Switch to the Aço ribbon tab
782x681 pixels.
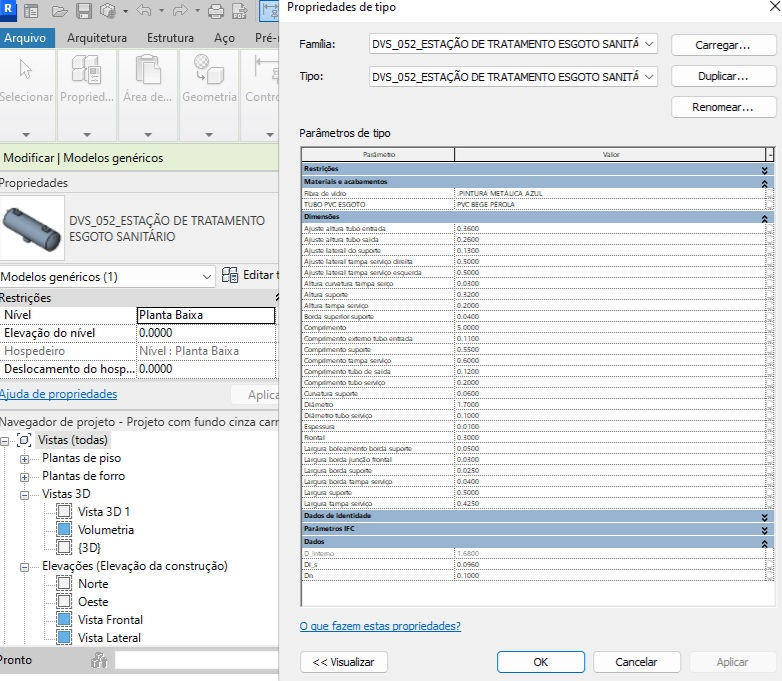point(224,38)
